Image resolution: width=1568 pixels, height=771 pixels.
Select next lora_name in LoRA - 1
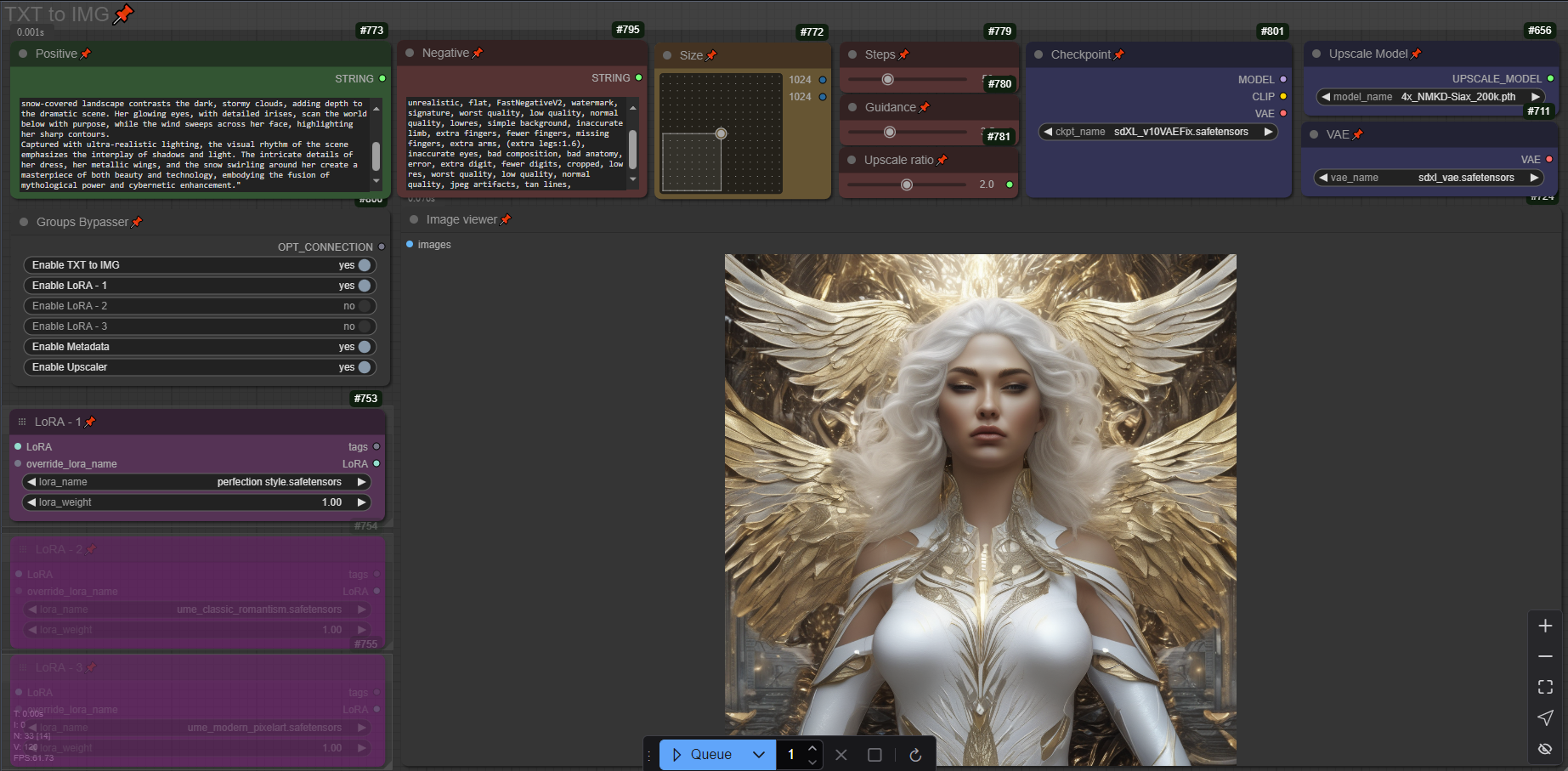pyautogui.click(x=361, y=482)
